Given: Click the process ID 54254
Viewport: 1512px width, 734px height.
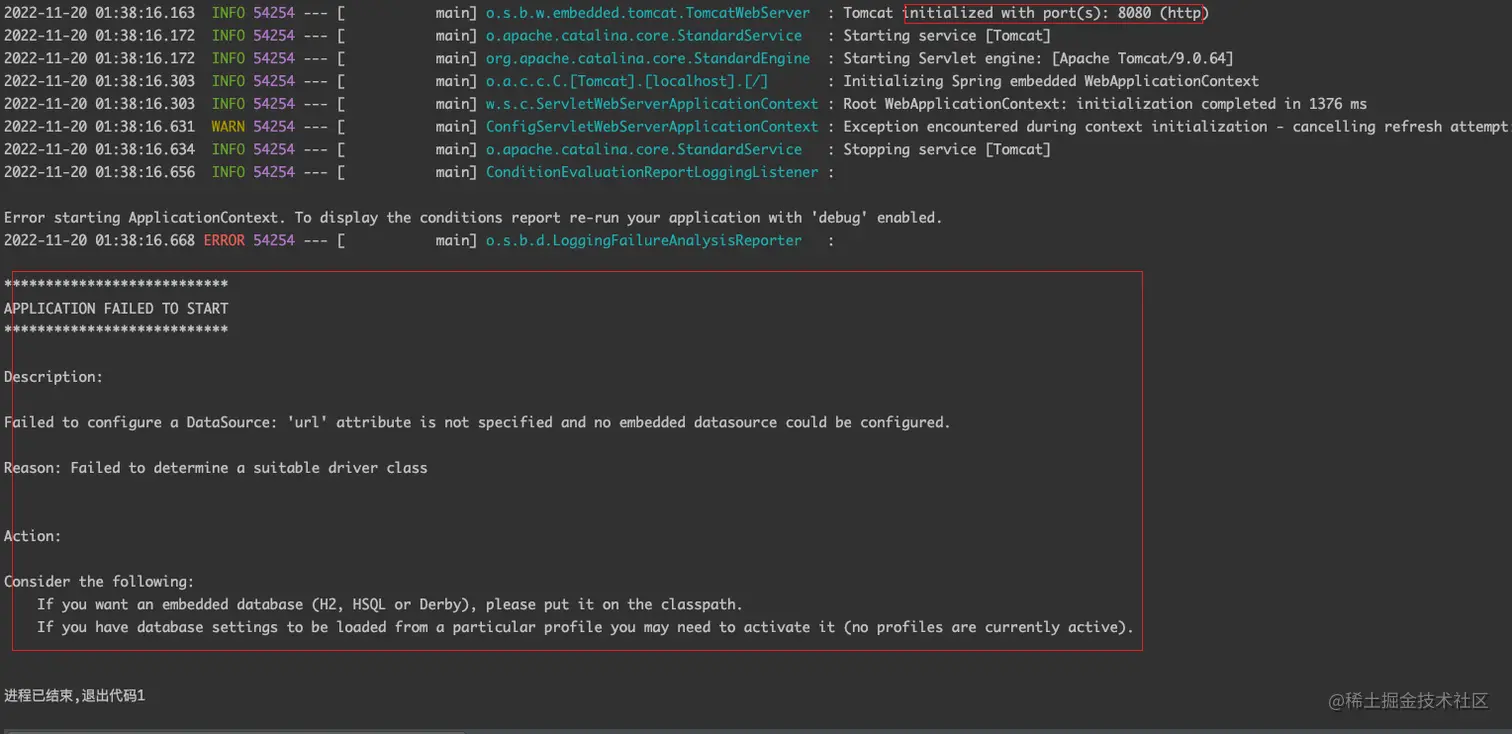Looking at the screenshot, I should pos(274,13).
